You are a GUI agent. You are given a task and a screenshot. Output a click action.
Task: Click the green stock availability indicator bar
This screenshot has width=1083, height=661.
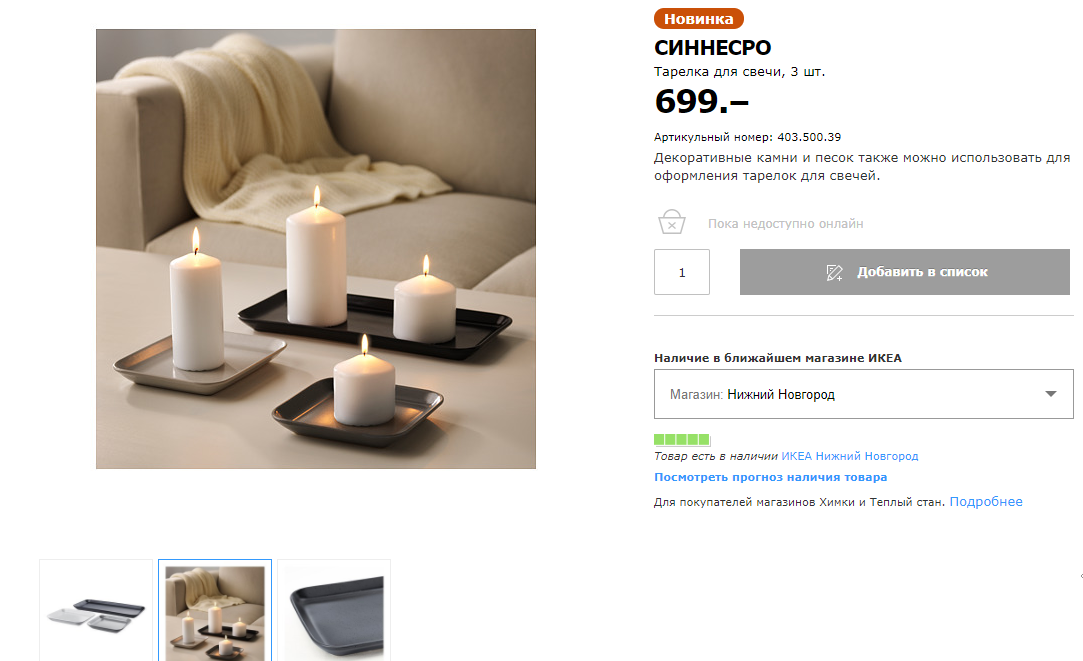pos(682,439)
